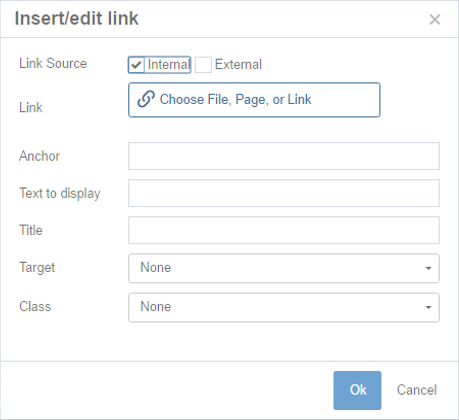The image size is (459, 420).
Task: Click the chain link icon
Action: [x=146, y=99]
